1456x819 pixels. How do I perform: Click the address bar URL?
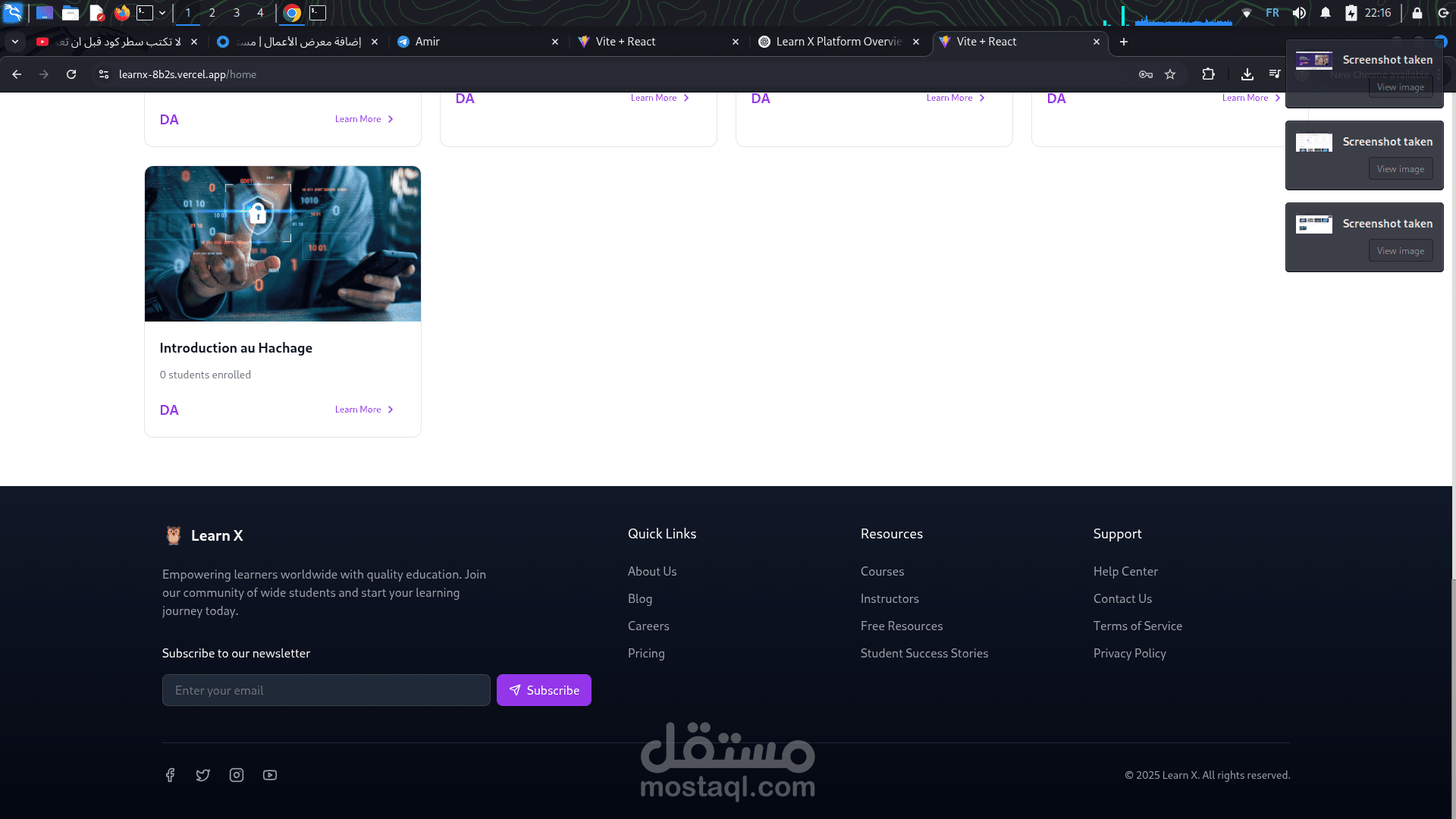[x=187, y=74]
